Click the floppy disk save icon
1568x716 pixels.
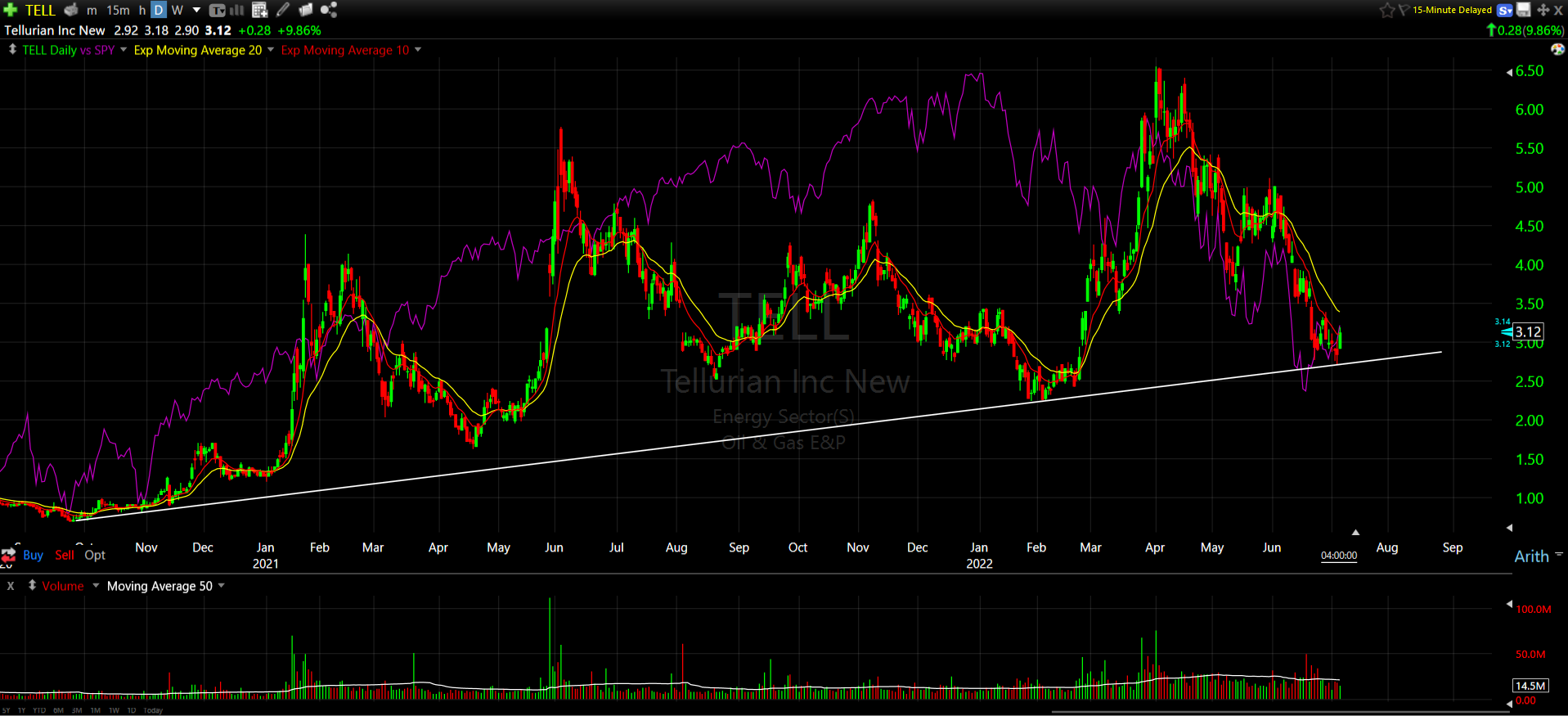(1524, 10)
